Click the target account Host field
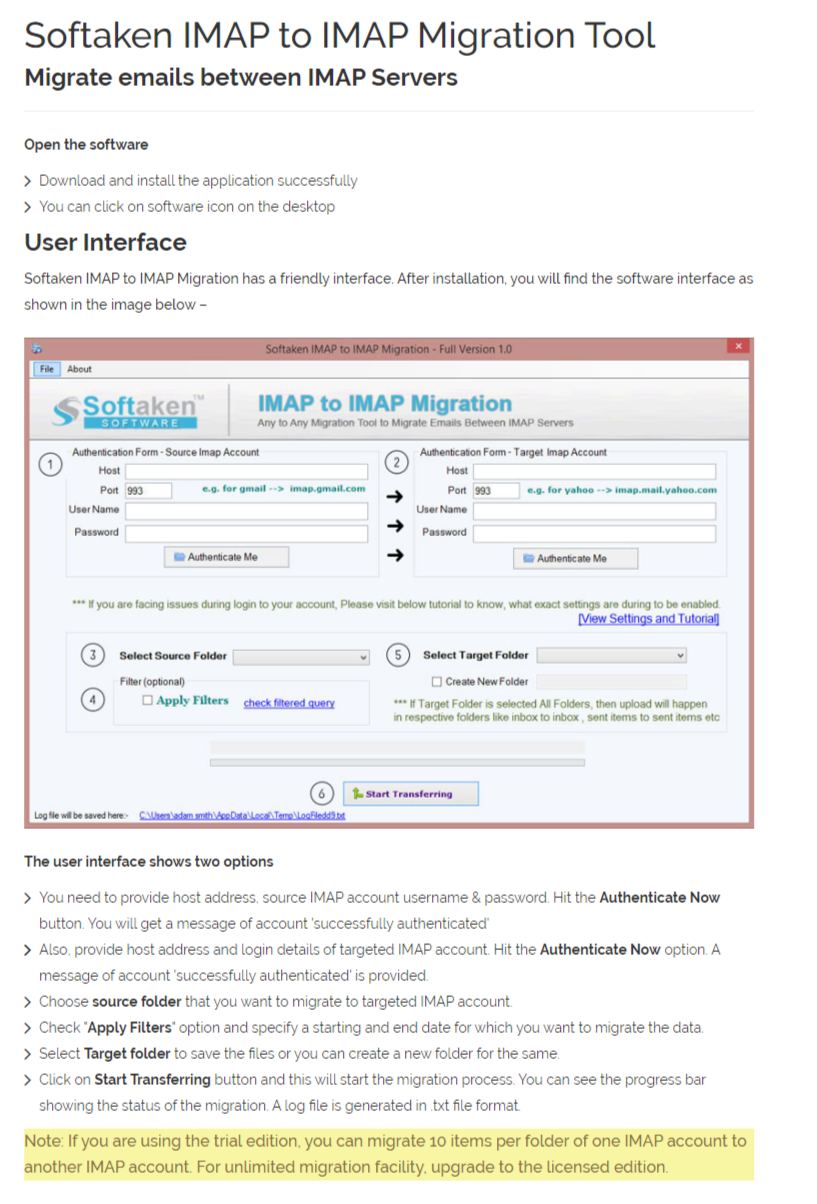 tap(594, 471)
